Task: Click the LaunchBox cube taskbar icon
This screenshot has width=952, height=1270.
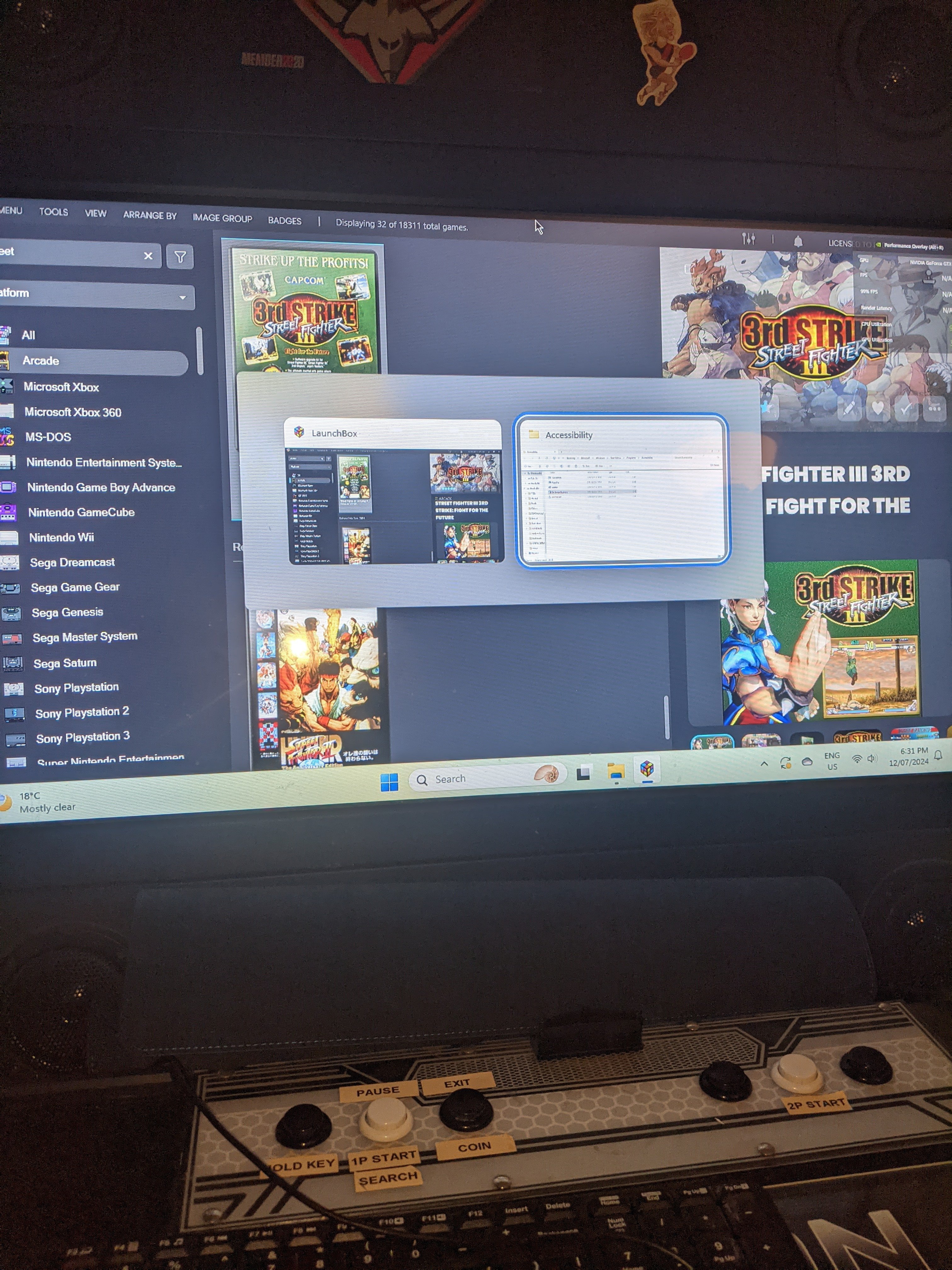Action: click(647, 768)
